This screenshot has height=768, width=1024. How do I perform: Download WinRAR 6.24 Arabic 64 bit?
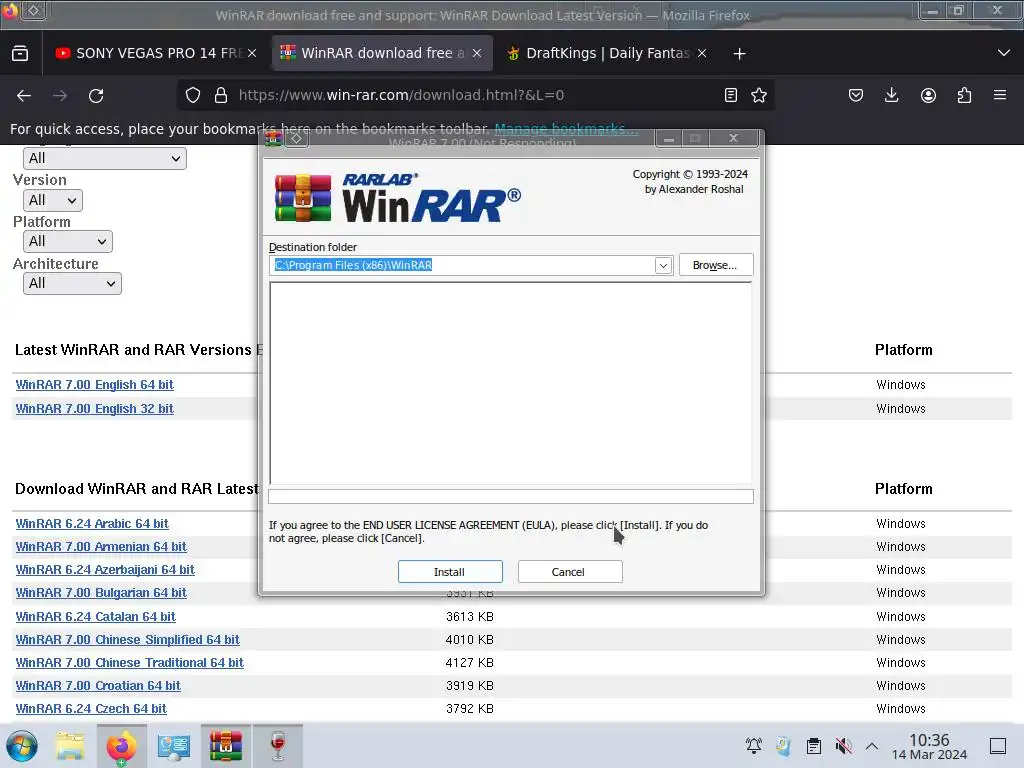click(92, 524)
